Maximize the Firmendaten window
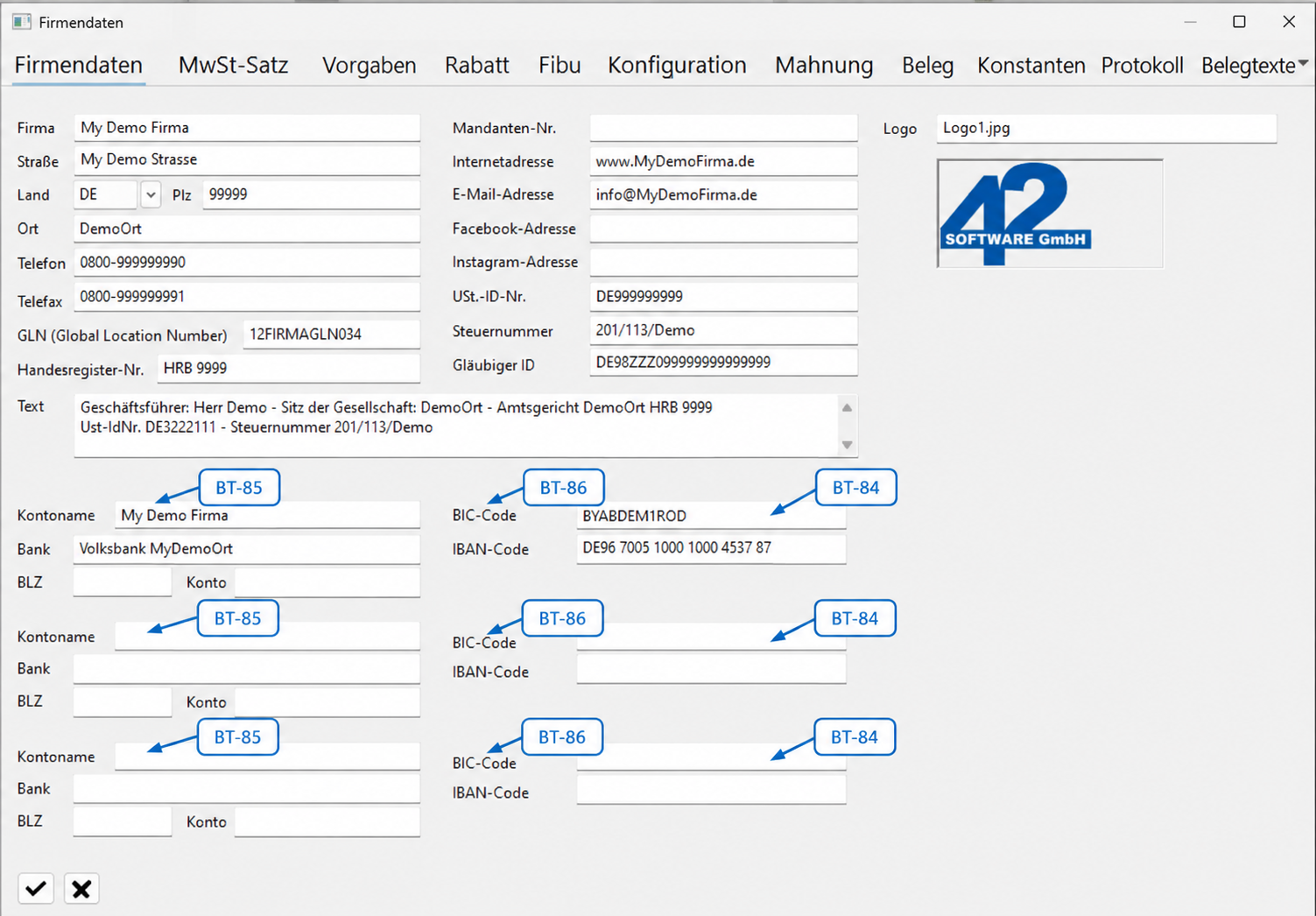 (1239, 22)
